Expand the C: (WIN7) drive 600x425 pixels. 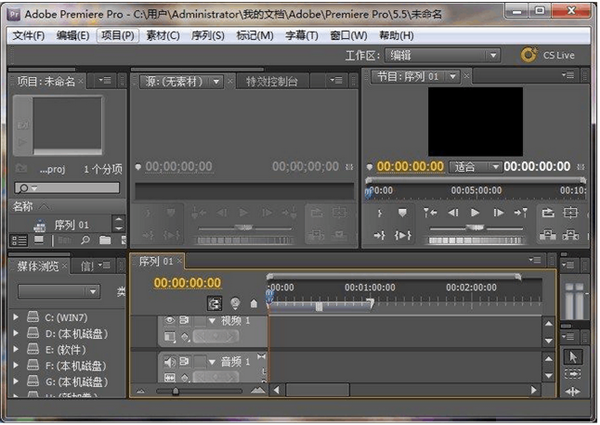tap(16, 317)
